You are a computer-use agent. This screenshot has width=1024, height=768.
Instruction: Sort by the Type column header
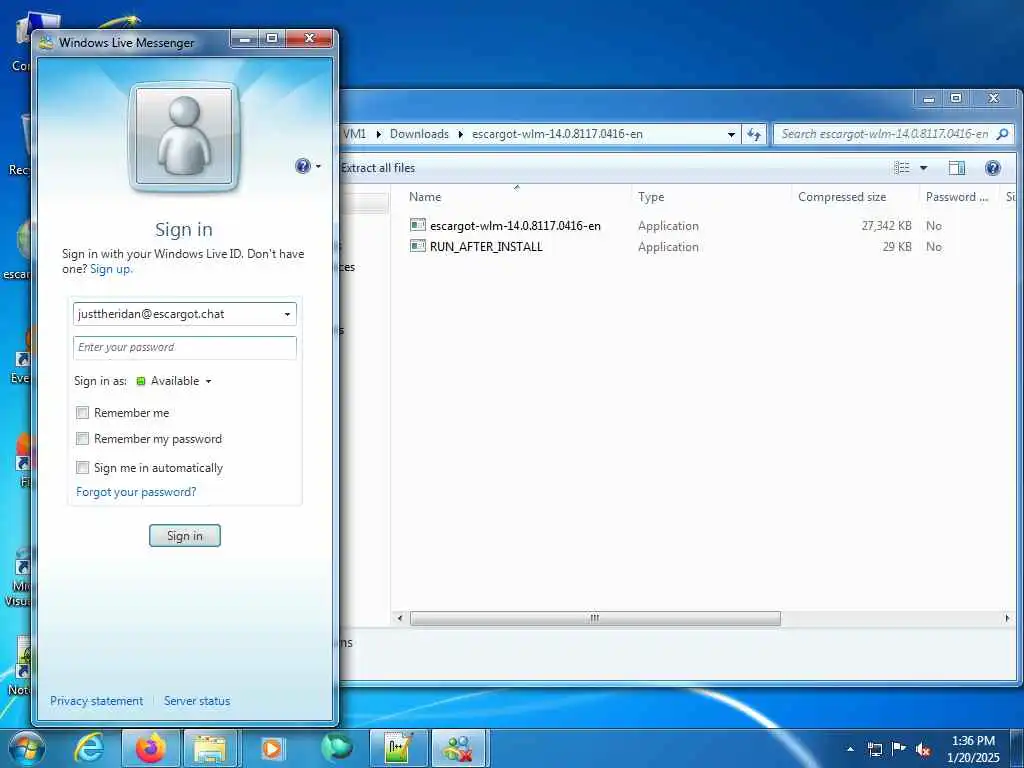point(651,197)
